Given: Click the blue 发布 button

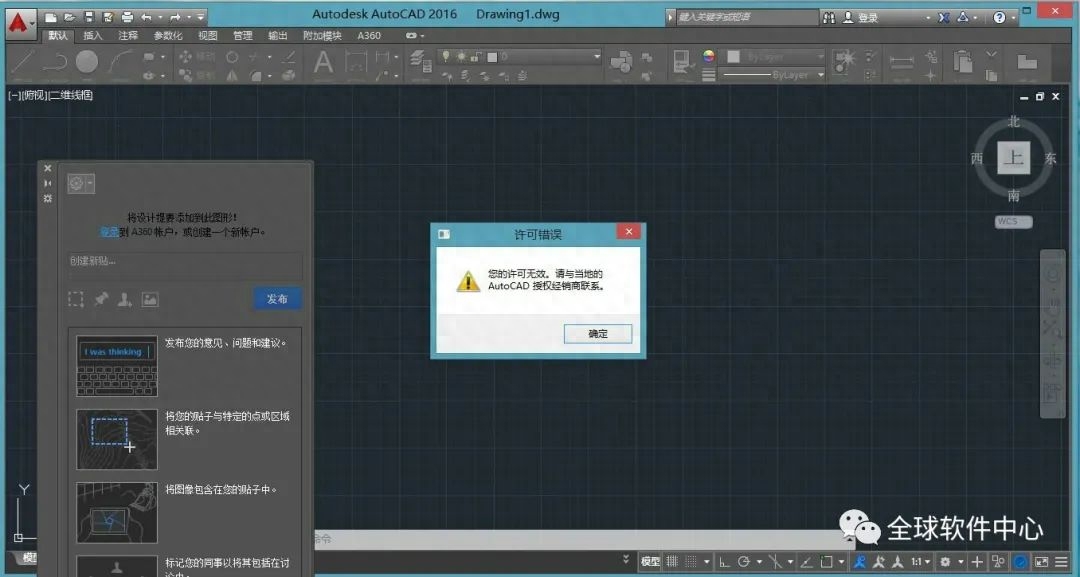Looking at the screenshot, I should [x=277, y=298].
